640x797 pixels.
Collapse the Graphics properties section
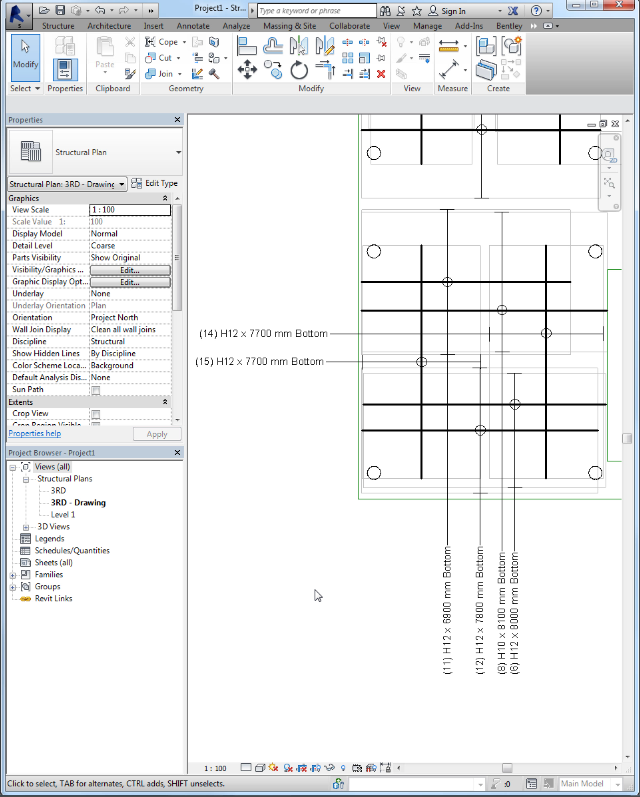tap(165, 198)
